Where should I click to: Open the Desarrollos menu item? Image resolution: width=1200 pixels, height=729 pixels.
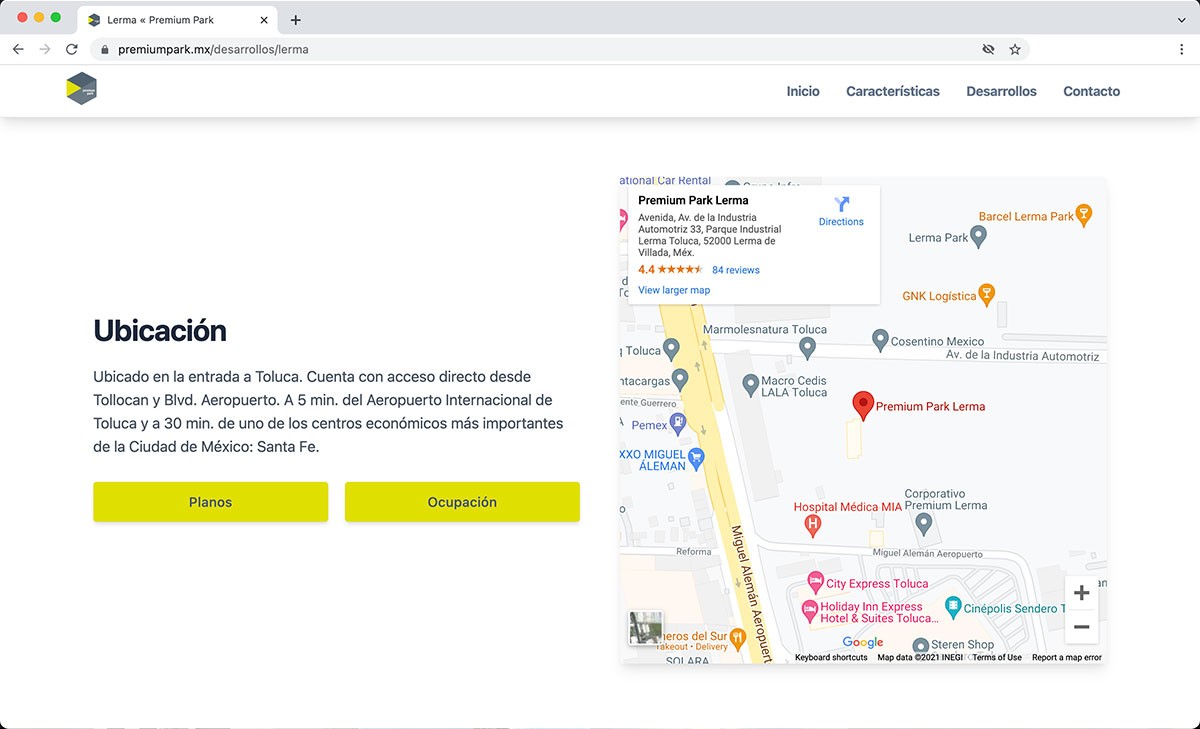point(1001,91)
